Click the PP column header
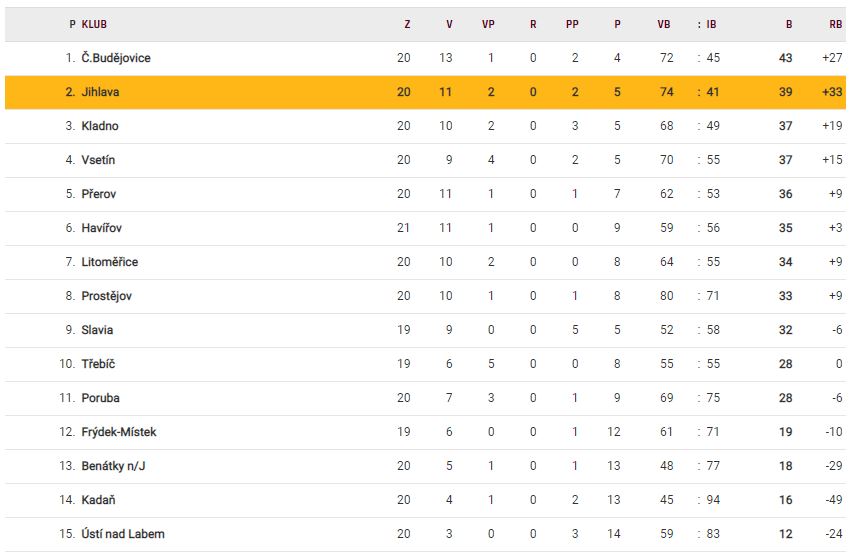 [x=572, y=24]
